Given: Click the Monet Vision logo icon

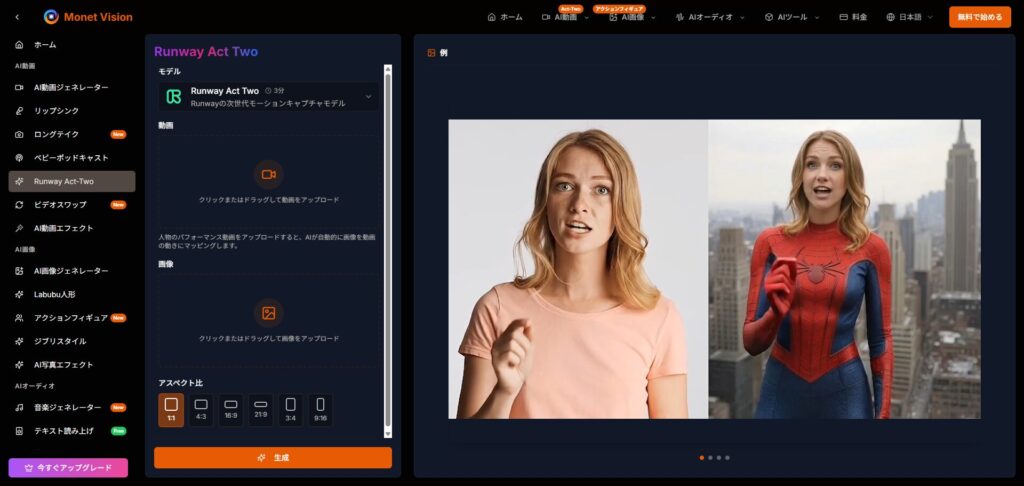Looking at the screenshot, I should click(51, 17).
